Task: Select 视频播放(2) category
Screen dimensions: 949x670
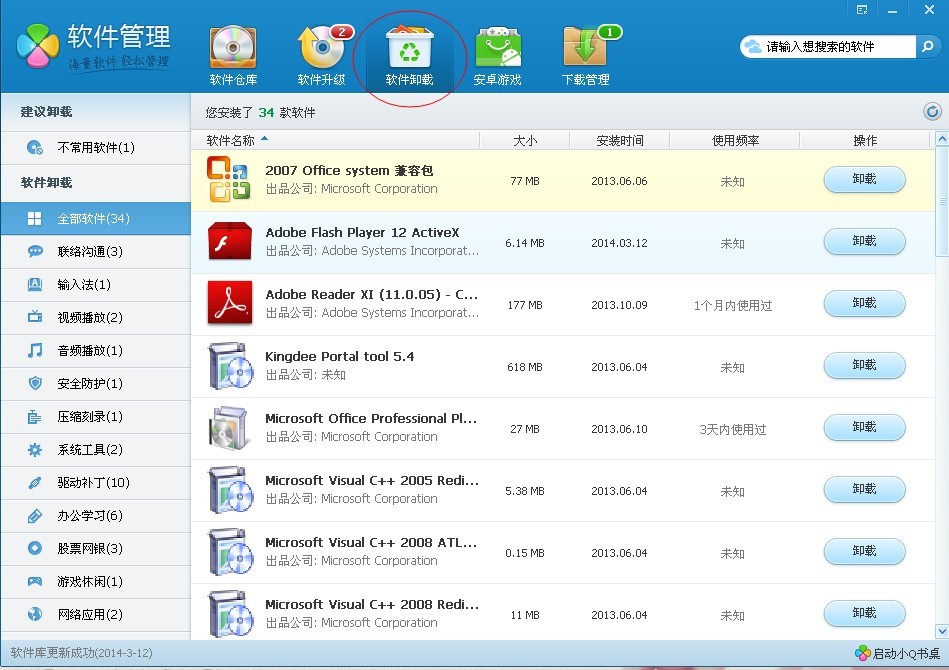Action: coord(96,318)
